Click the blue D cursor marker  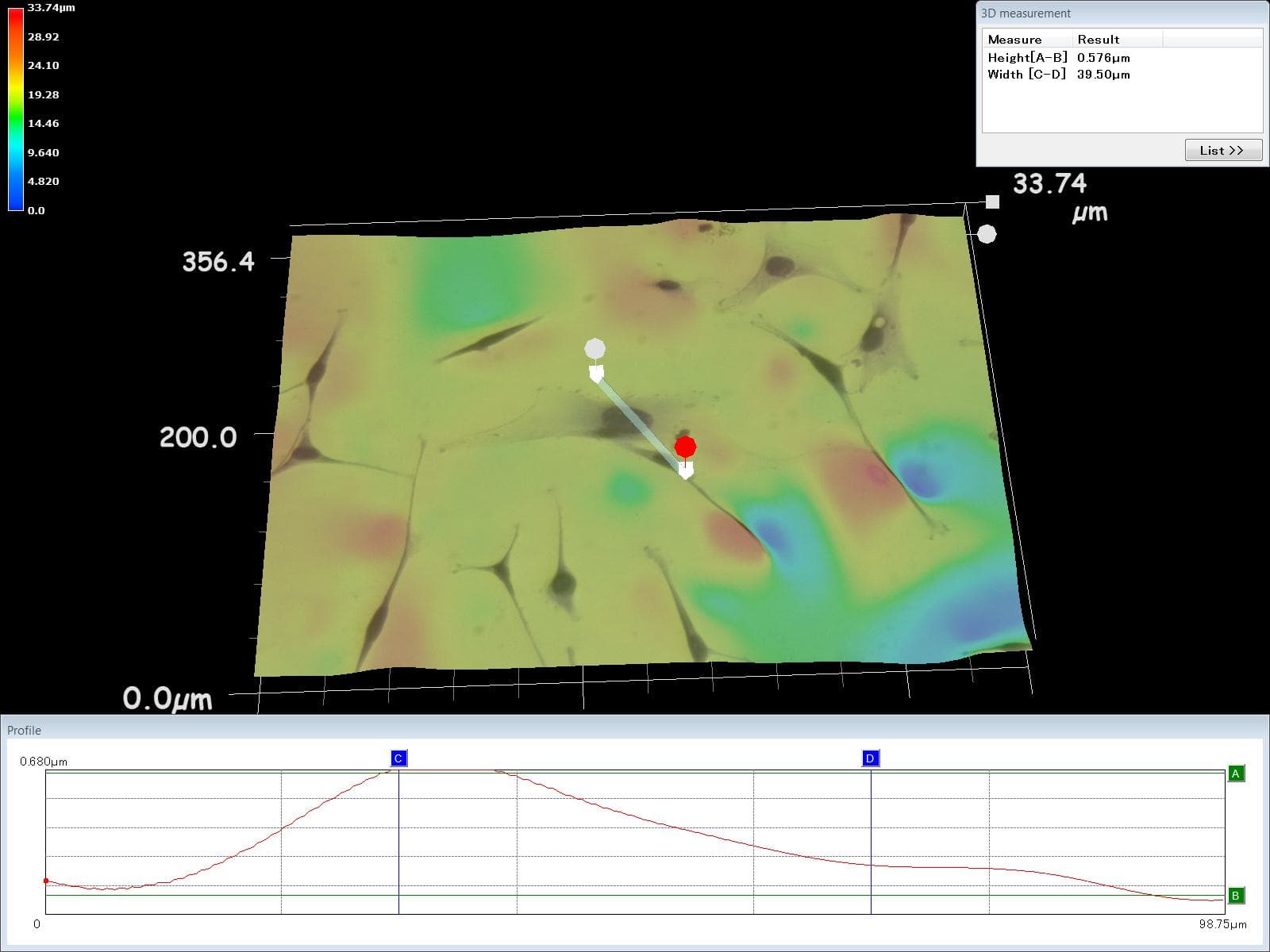click(870, 758)
